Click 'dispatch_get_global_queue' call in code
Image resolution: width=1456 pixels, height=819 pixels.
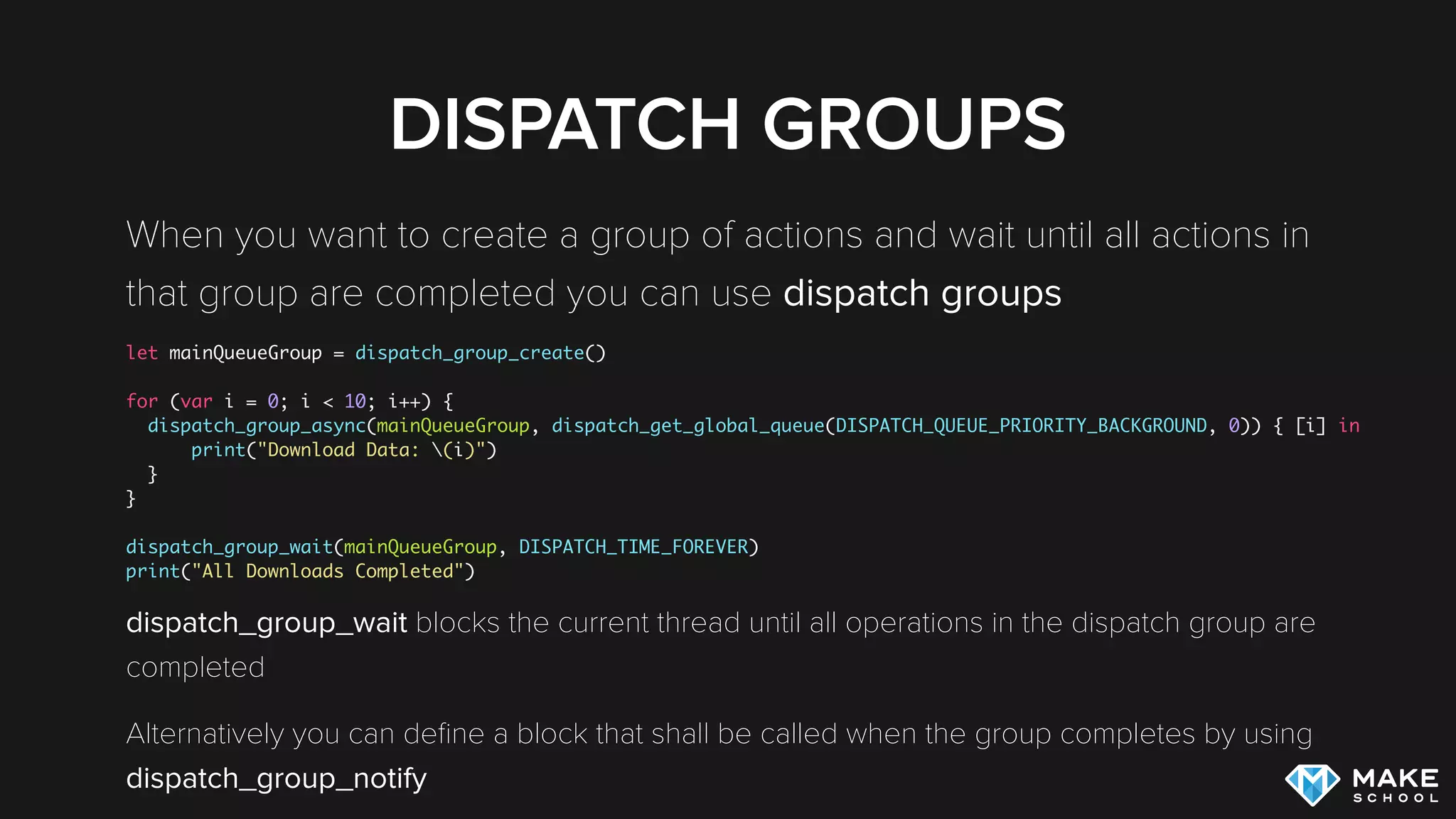[x=687, y=426]
